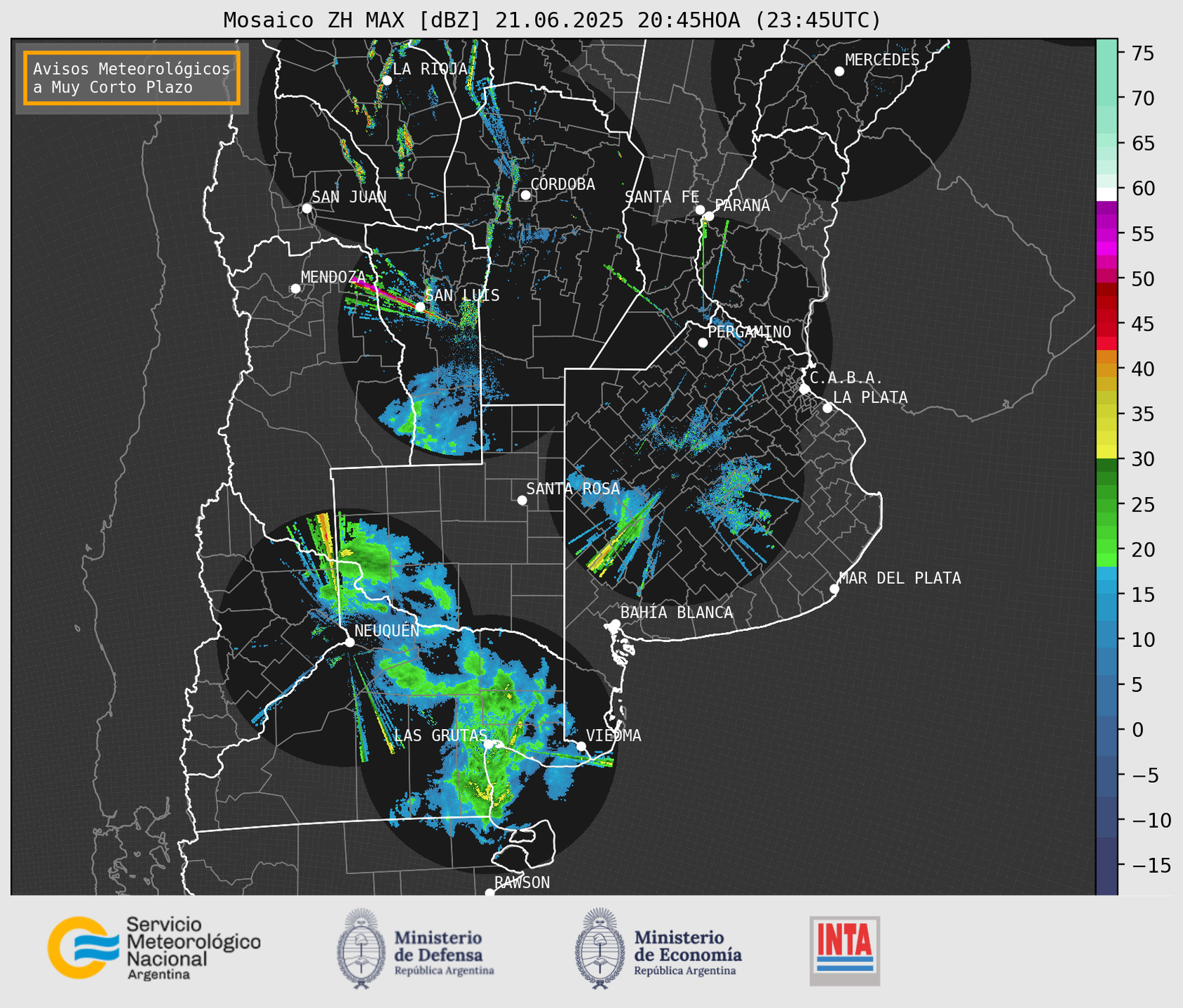Click the INTA logo

tap(845, 951)
